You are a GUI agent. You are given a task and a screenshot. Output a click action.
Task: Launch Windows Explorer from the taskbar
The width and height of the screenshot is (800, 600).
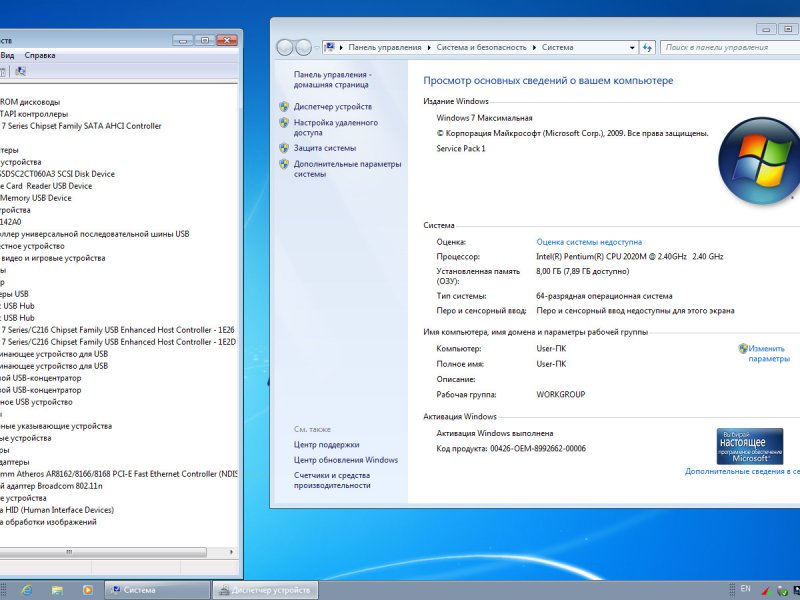[x=57, y=590]
